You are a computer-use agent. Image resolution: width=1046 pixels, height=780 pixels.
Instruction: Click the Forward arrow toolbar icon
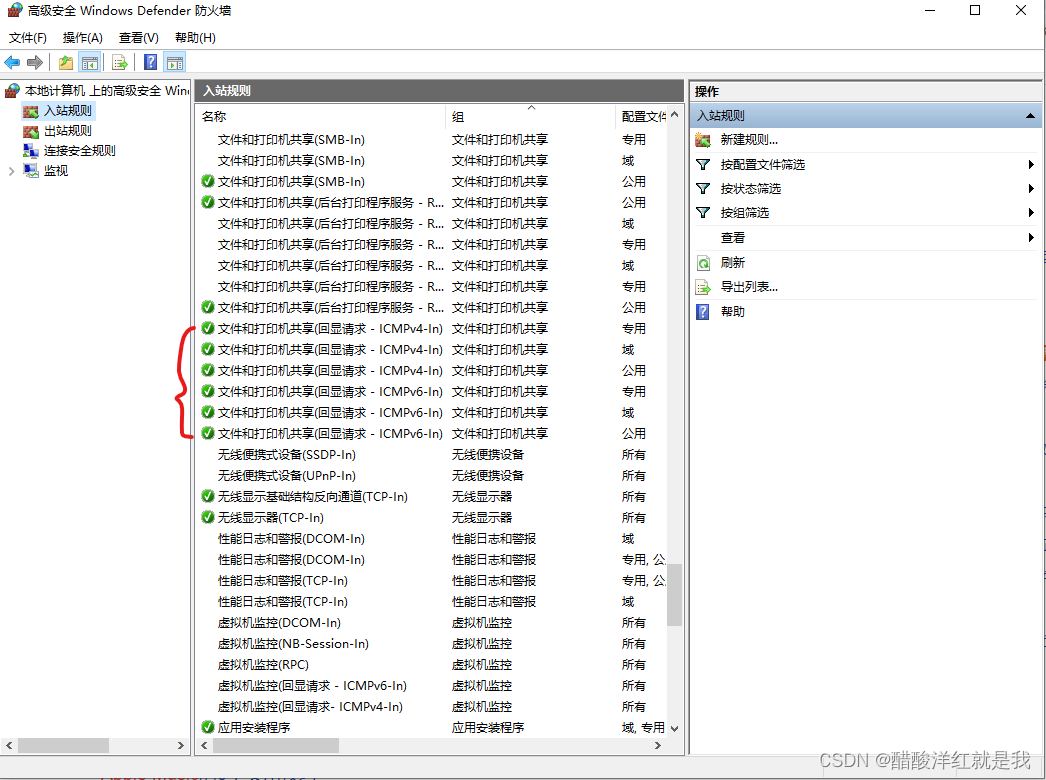pyautogui.click(x=35, y=63)
